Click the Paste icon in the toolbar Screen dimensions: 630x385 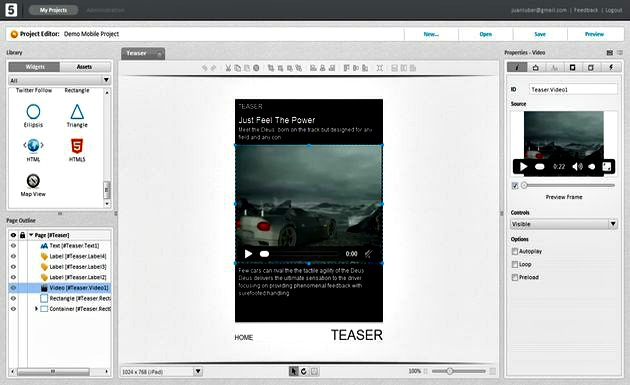(x=247, y=68)
